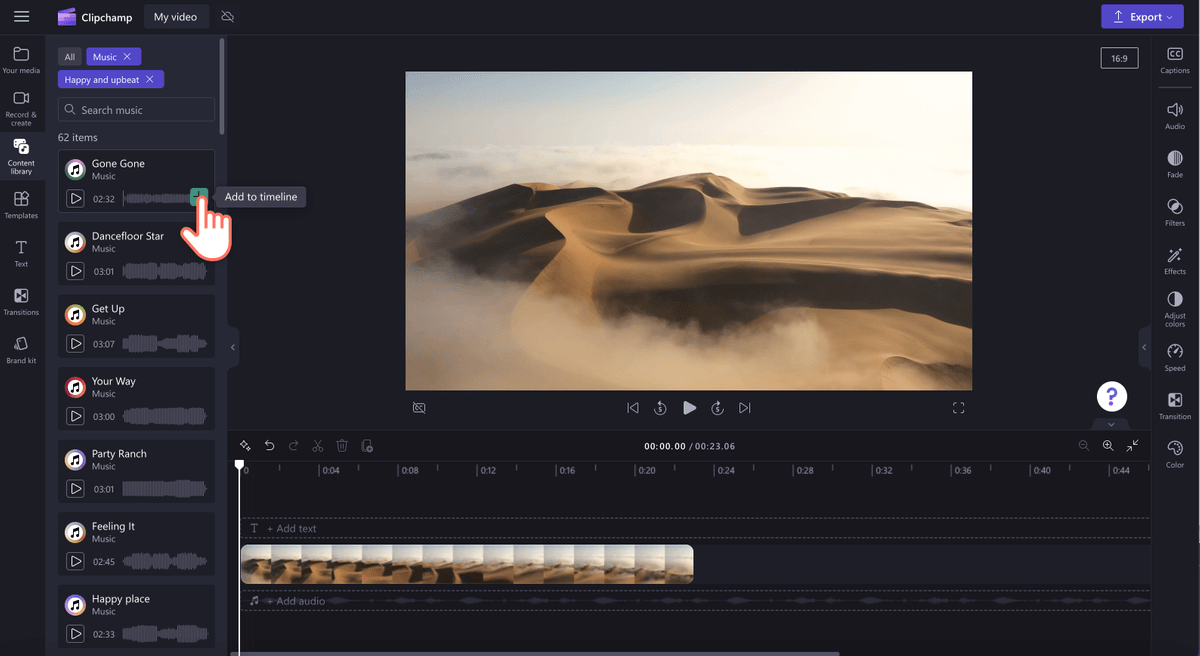
Task: Open the Captions panel
Action: click(1174, 60)
